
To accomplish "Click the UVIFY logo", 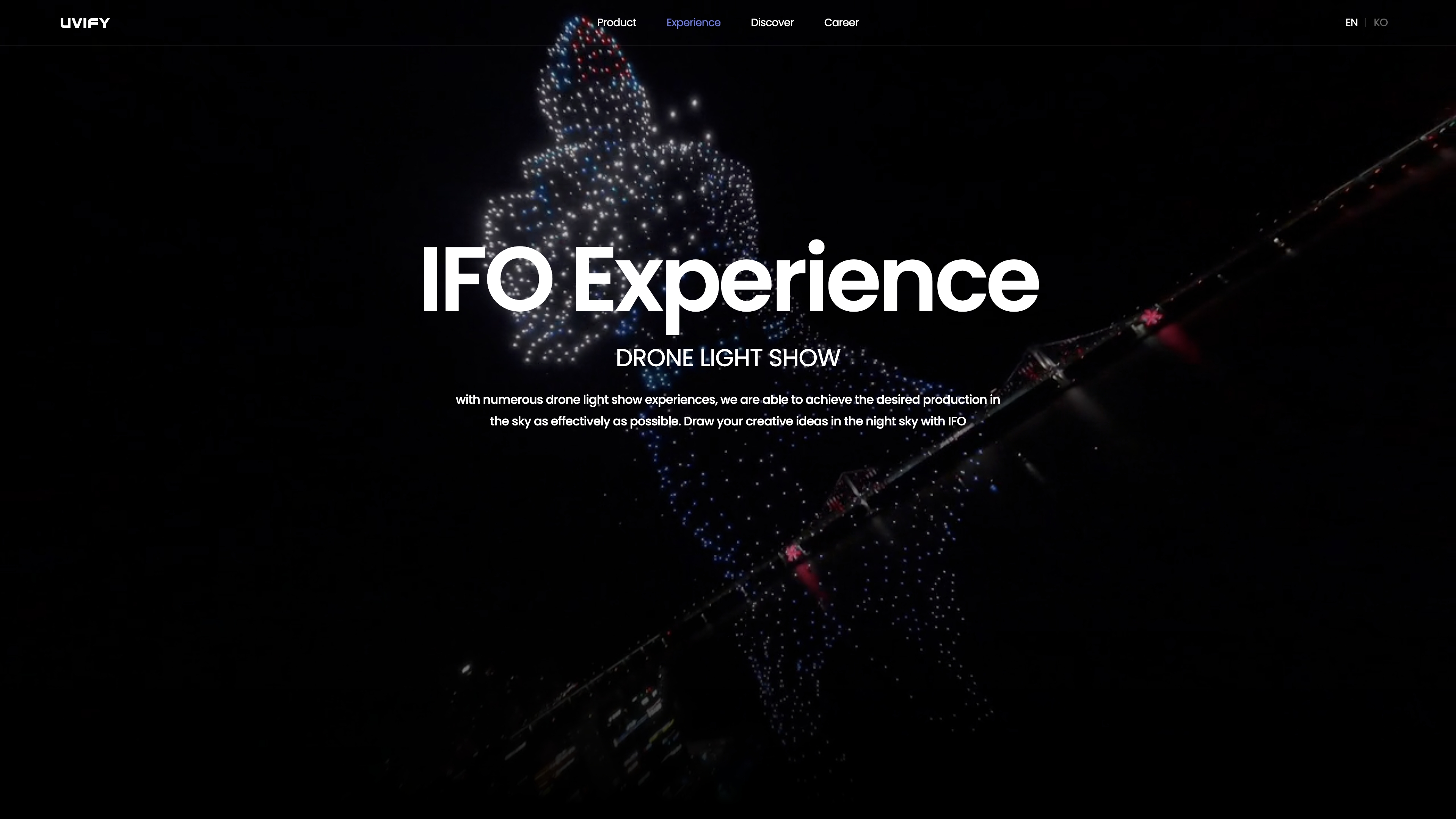I will point(85,23).
